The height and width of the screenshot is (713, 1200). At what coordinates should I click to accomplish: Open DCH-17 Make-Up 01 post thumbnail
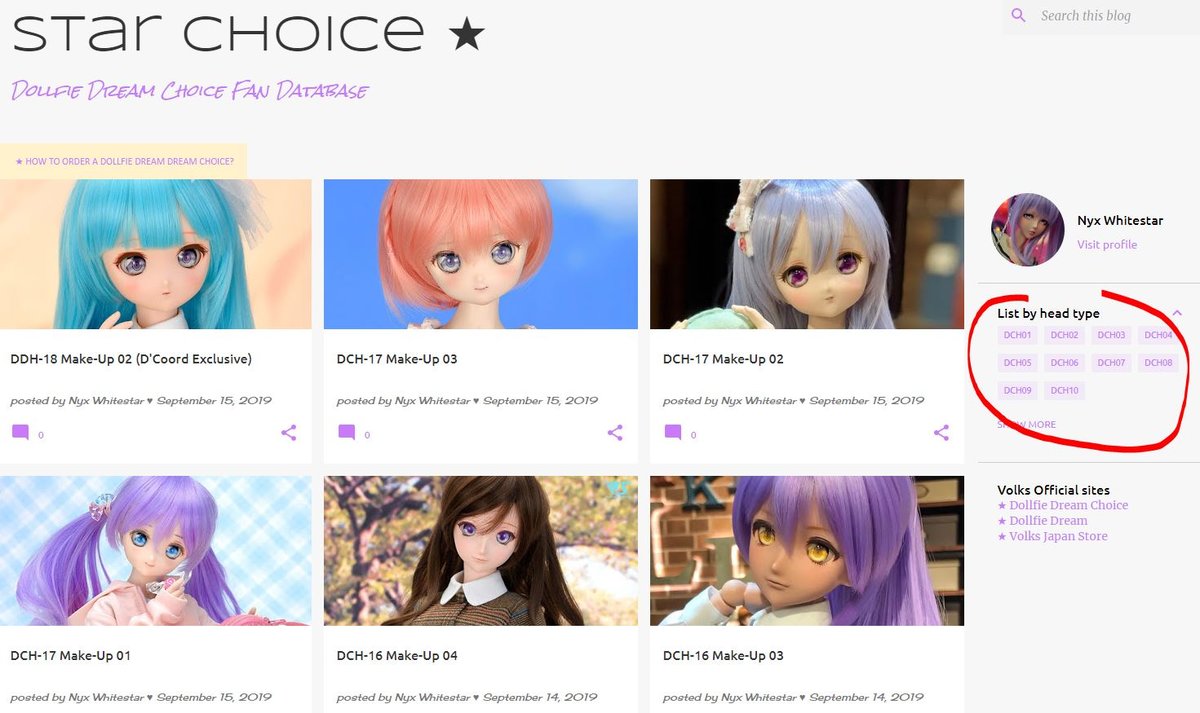(156, 551)
